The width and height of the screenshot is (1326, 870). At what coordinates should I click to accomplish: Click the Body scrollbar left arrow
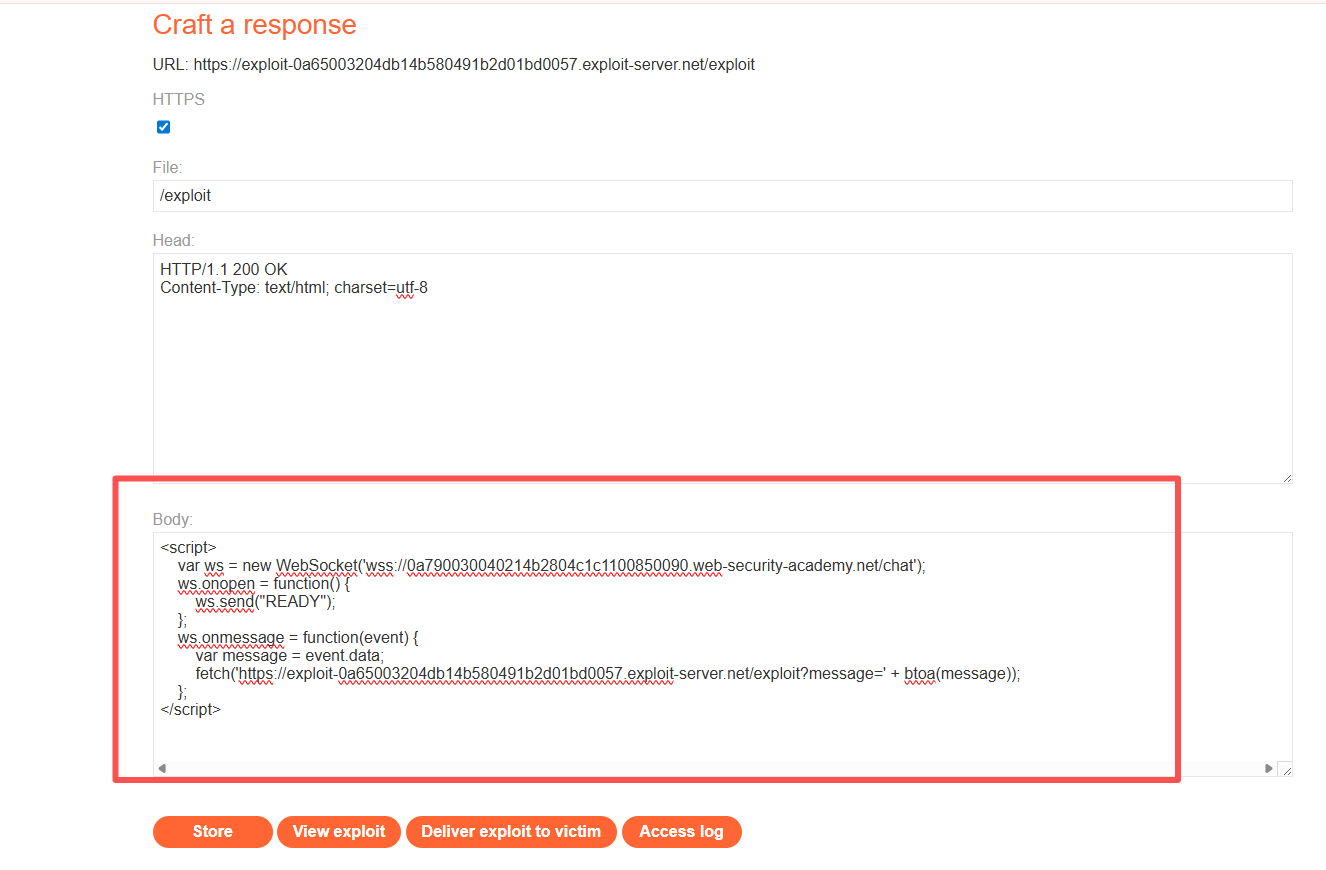point(162,769)
